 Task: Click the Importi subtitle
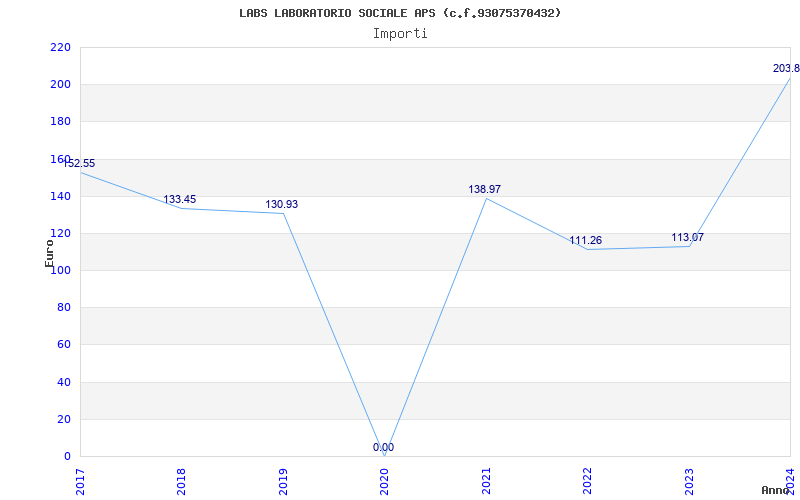pyautogui.click(x=400, y=34)
